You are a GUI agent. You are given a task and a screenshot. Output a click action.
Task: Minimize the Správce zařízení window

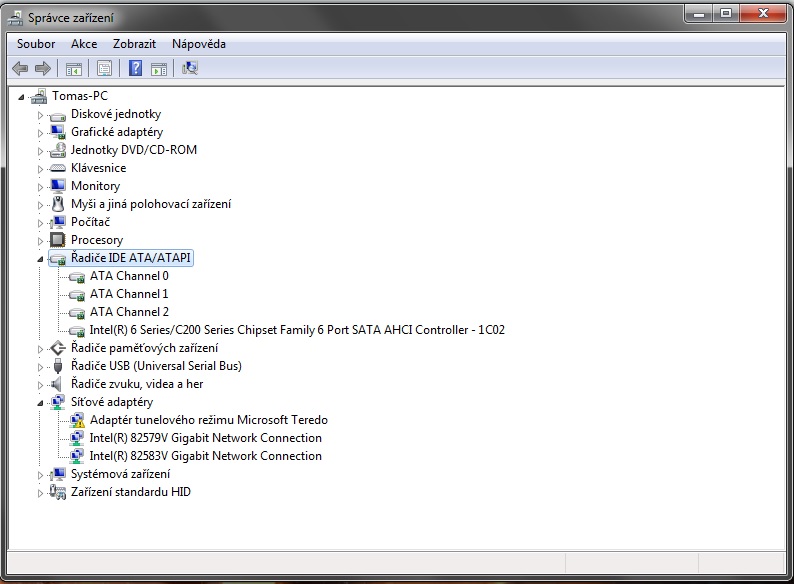[699, 14]
